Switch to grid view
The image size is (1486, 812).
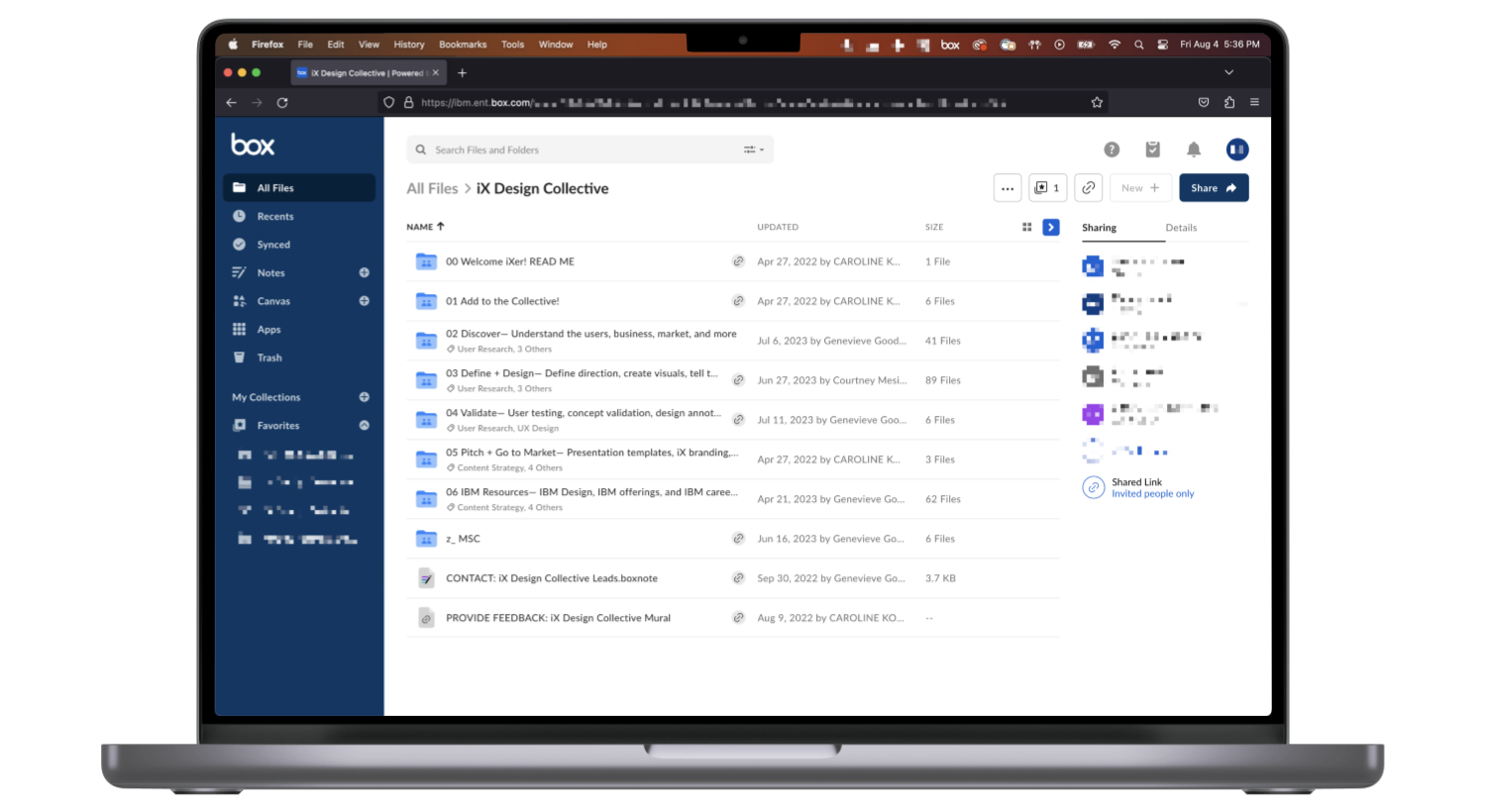point(1026,227)
